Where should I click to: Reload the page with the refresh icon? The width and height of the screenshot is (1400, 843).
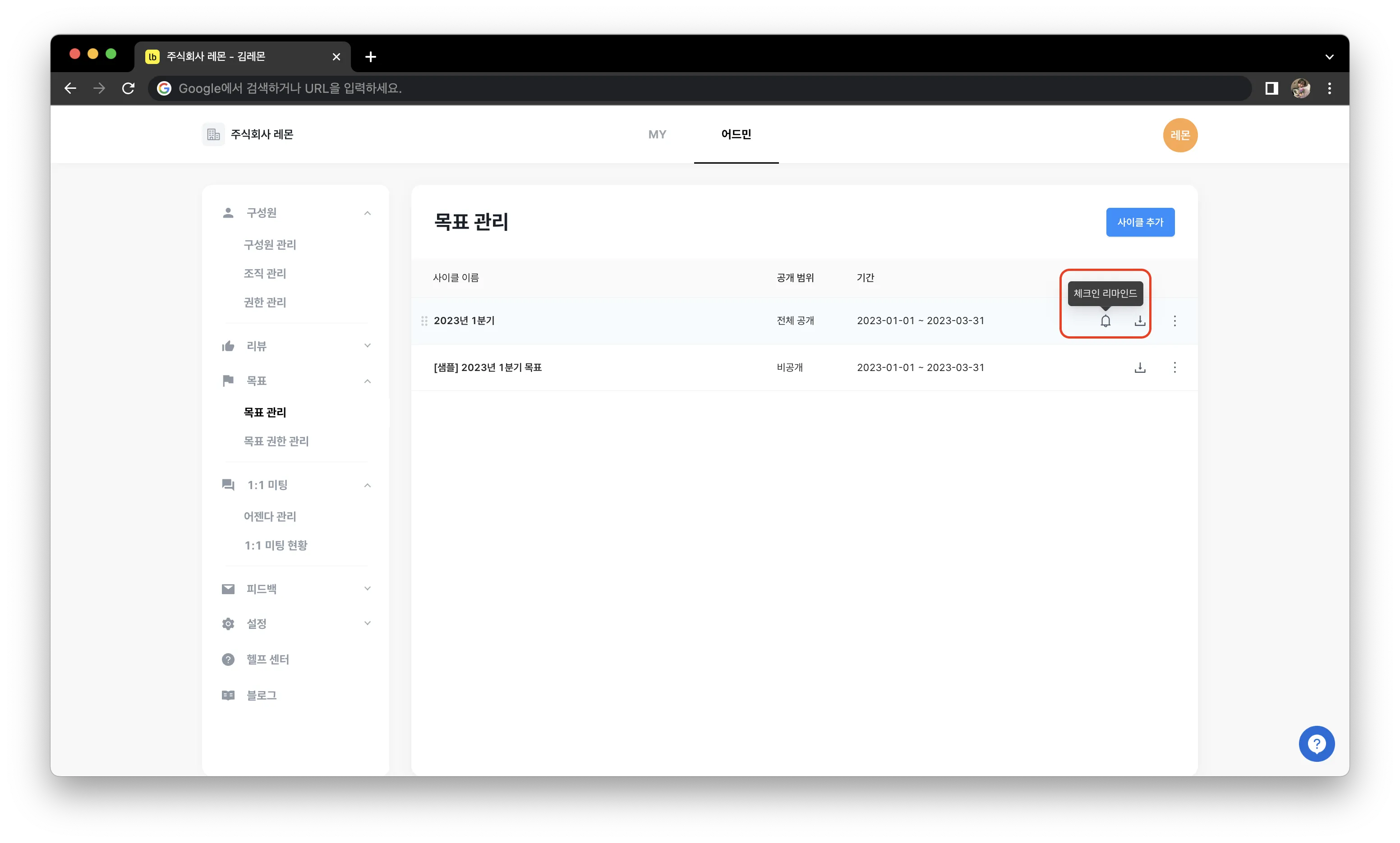click(x=129, y=88)
